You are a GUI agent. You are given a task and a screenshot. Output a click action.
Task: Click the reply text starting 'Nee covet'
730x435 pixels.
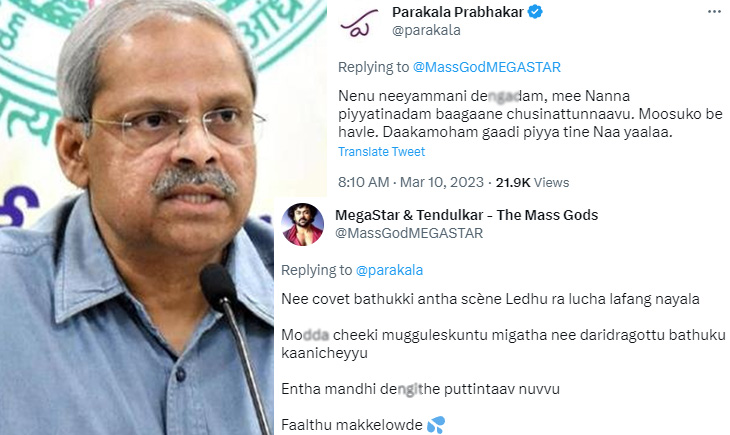point(490,299)
